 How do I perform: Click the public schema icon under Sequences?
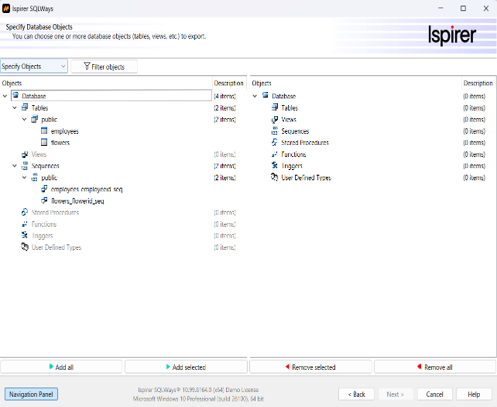click(x=34, y=177)
